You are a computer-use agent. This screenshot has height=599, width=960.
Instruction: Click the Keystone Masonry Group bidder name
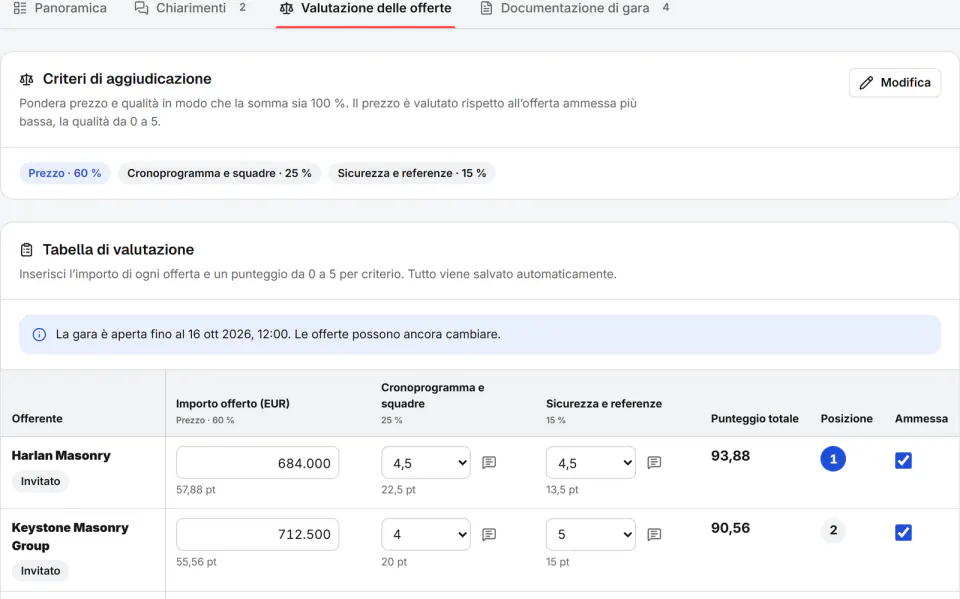pos(70,537)
